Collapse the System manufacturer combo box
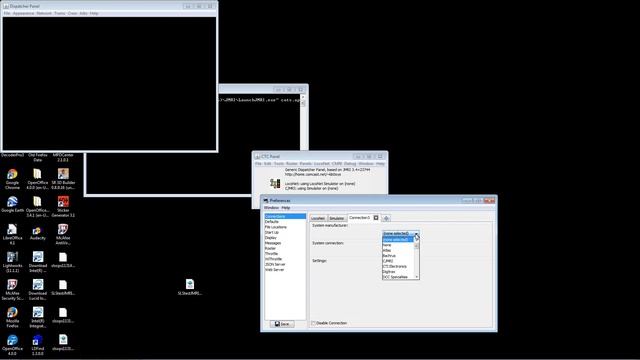The image size is (640, 360). (416, 233)
